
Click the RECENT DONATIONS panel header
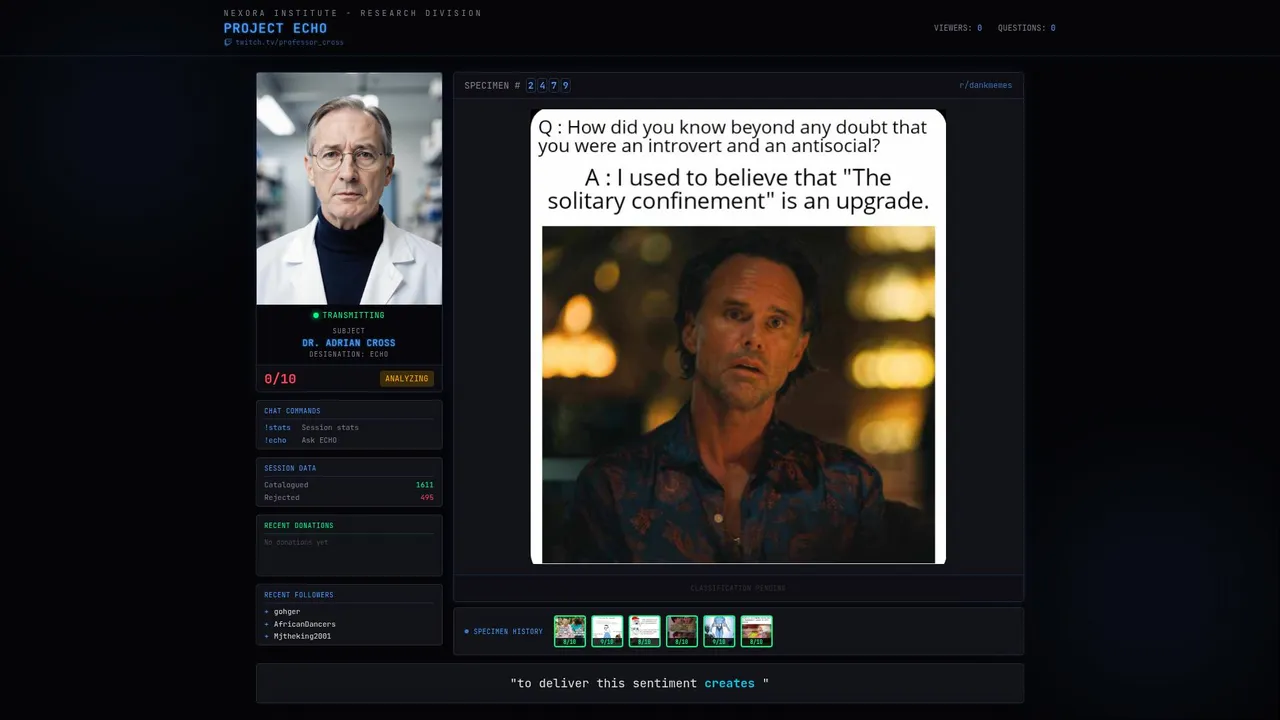coord(299,525)
